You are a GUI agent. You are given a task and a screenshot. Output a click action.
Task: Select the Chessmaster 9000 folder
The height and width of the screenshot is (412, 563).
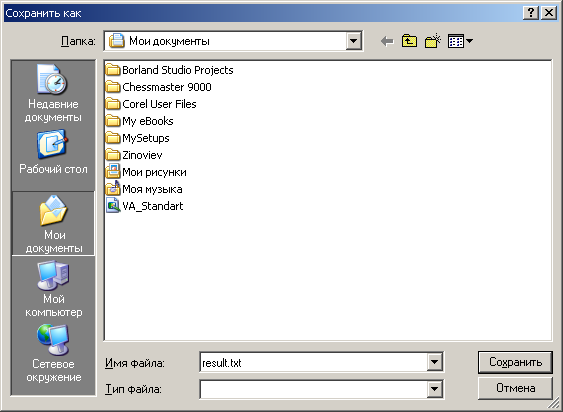point(159,87)
